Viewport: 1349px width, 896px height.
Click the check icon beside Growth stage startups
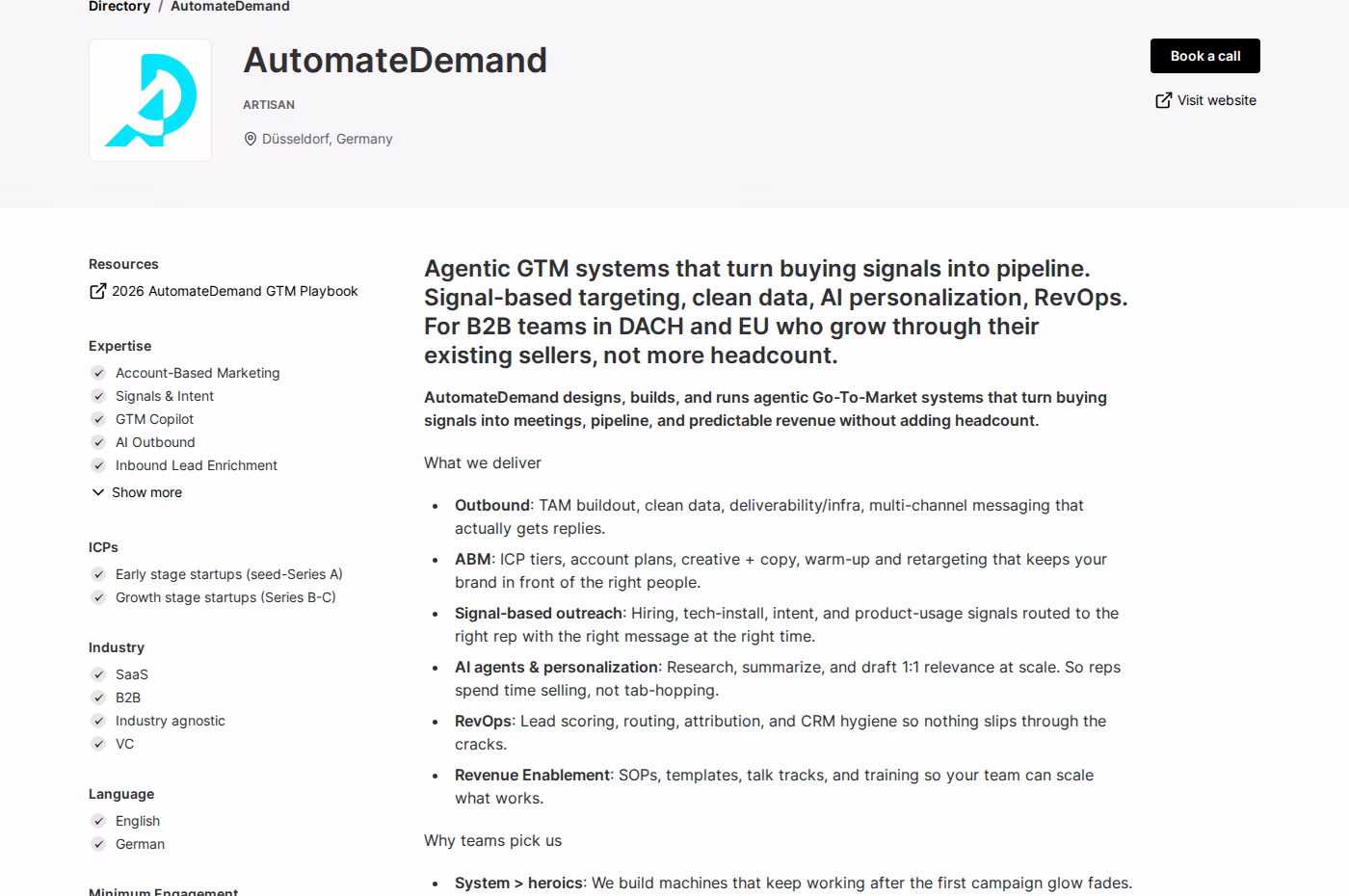click(x=98, y=597)
